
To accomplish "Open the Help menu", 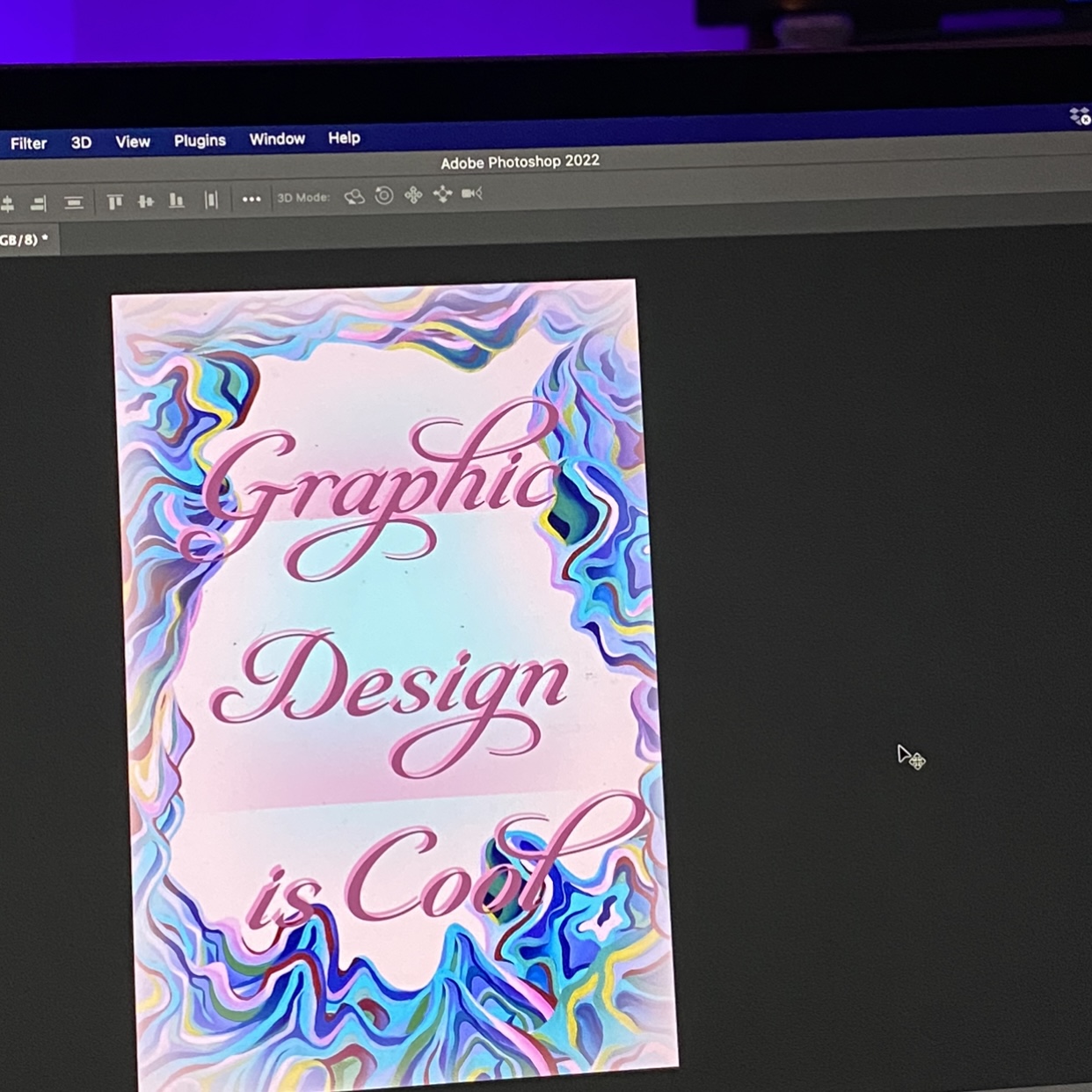I will [x=344, y=138].
